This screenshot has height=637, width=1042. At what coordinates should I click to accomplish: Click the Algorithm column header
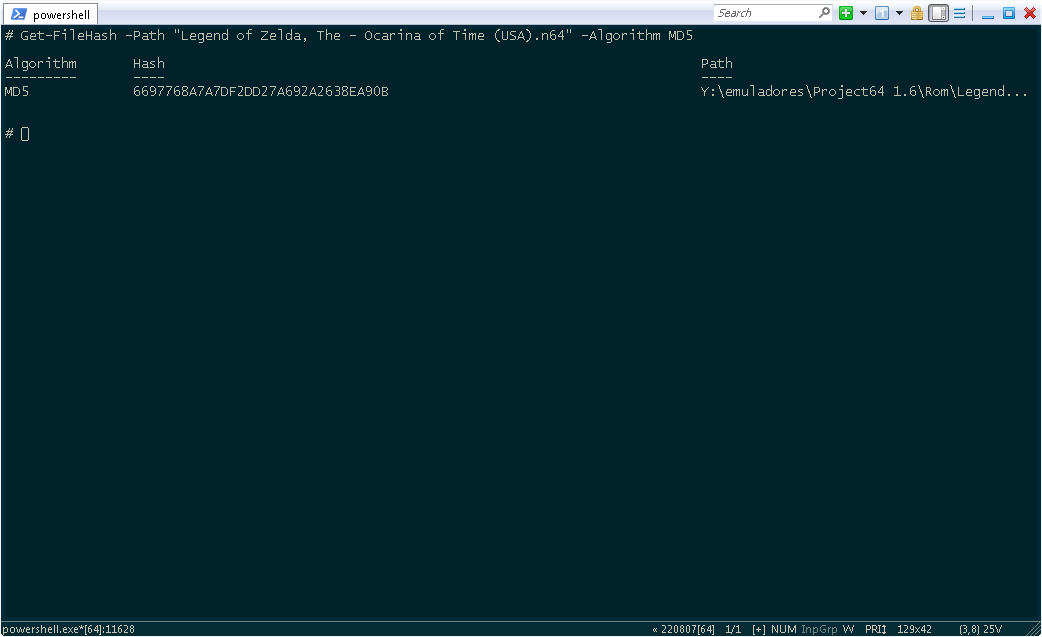[41, 64]
